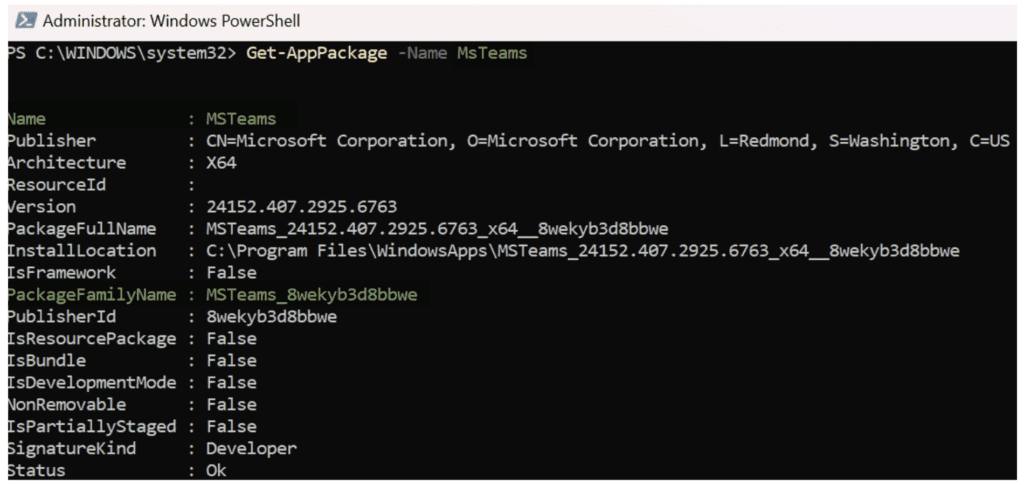The image size is (1024, 485).
Task: Click the NonRemovable property label
Action: click(67, 405)
